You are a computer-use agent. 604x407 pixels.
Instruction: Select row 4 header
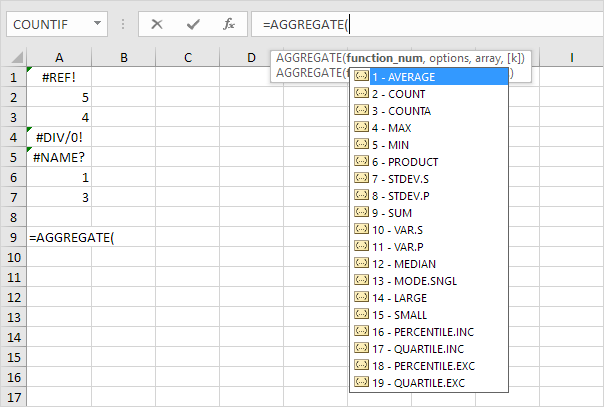pos(13,137)
